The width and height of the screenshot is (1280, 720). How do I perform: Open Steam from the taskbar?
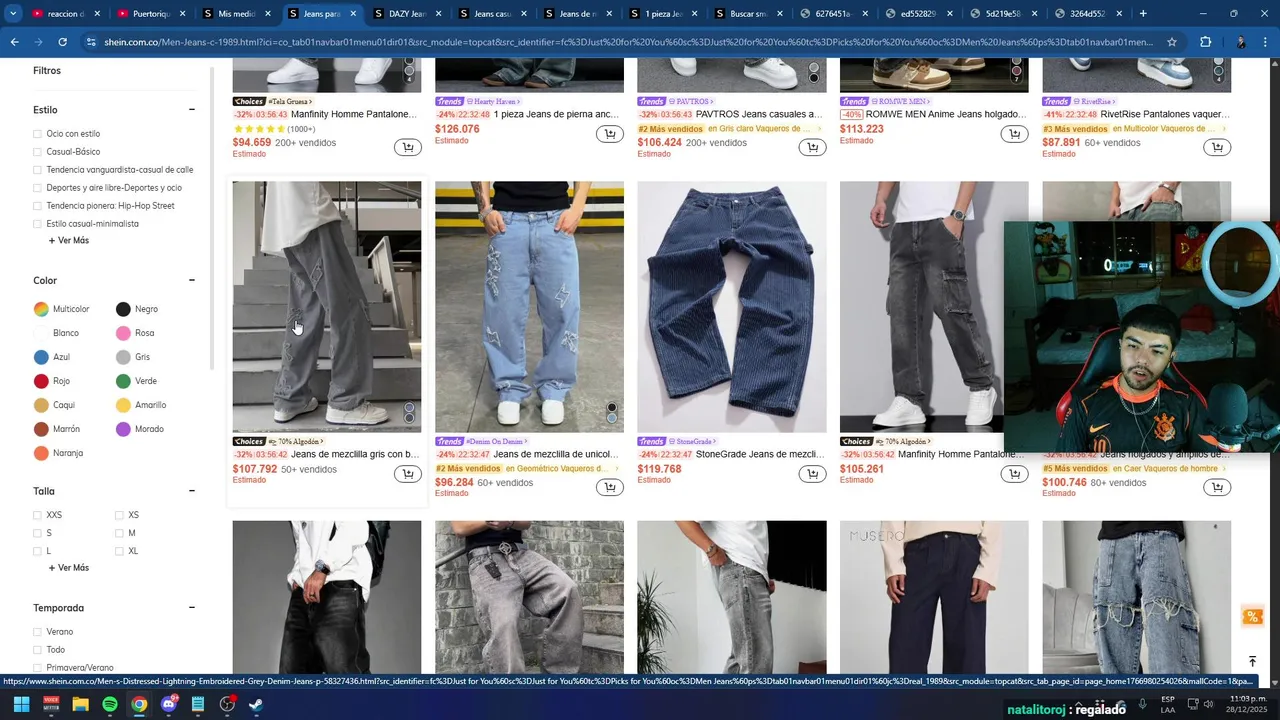(x=256, y=704)
